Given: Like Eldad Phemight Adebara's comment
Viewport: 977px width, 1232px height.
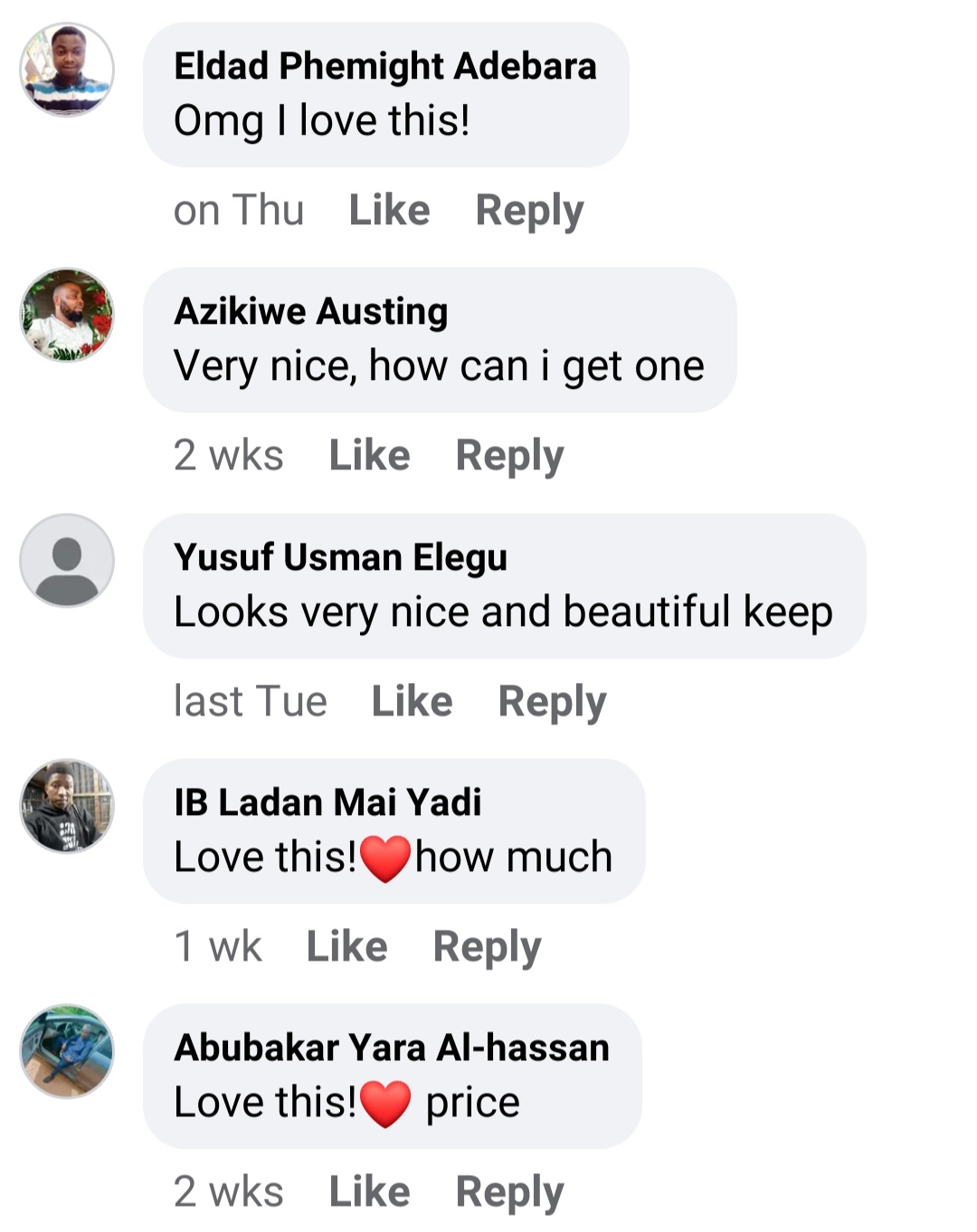Looking at the screenshot, I should pyautogui.click(x=389, y=211).
